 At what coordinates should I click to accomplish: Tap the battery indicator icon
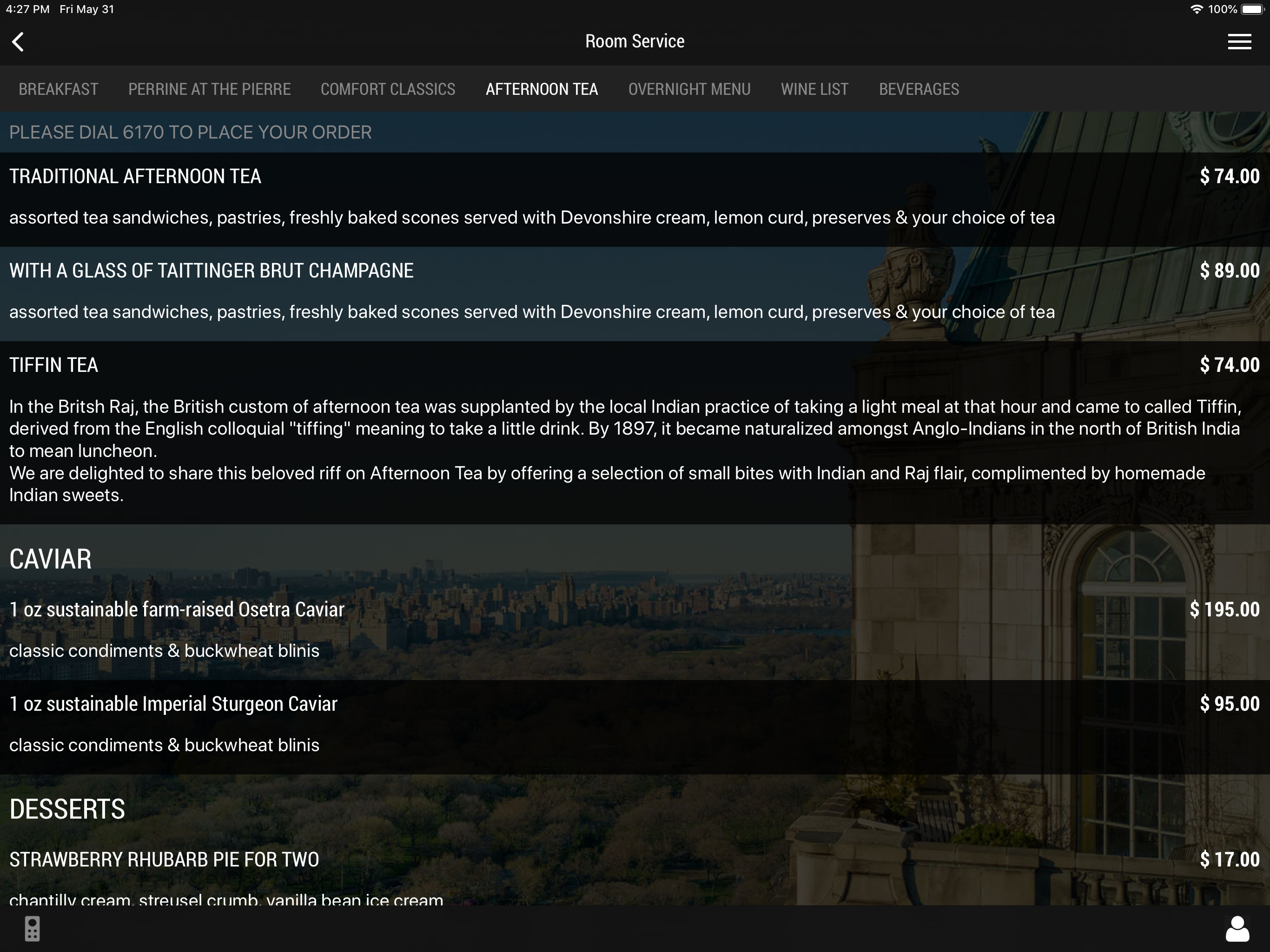[1253, 9]
